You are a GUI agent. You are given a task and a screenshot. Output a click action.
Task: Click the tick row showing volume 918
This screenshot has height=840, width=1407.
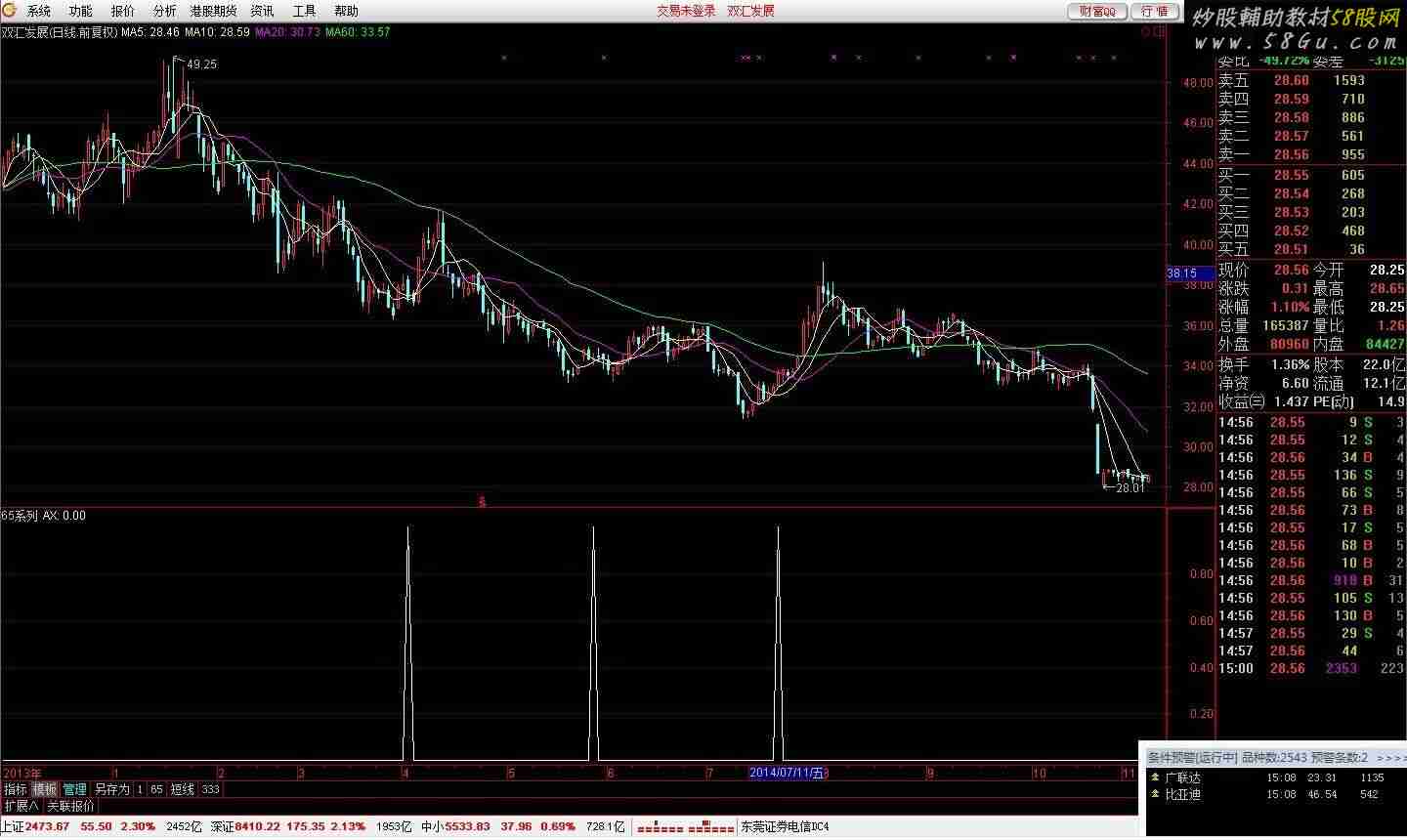(x=1311, y=580)
